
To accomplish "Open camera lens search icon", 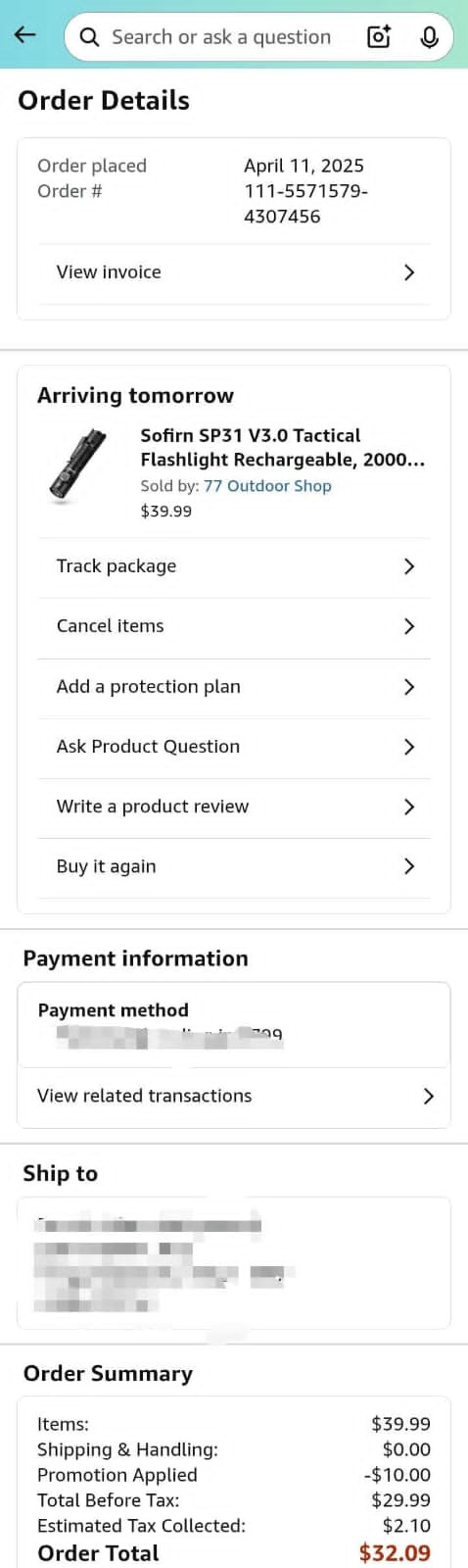I will coord(379,37).
